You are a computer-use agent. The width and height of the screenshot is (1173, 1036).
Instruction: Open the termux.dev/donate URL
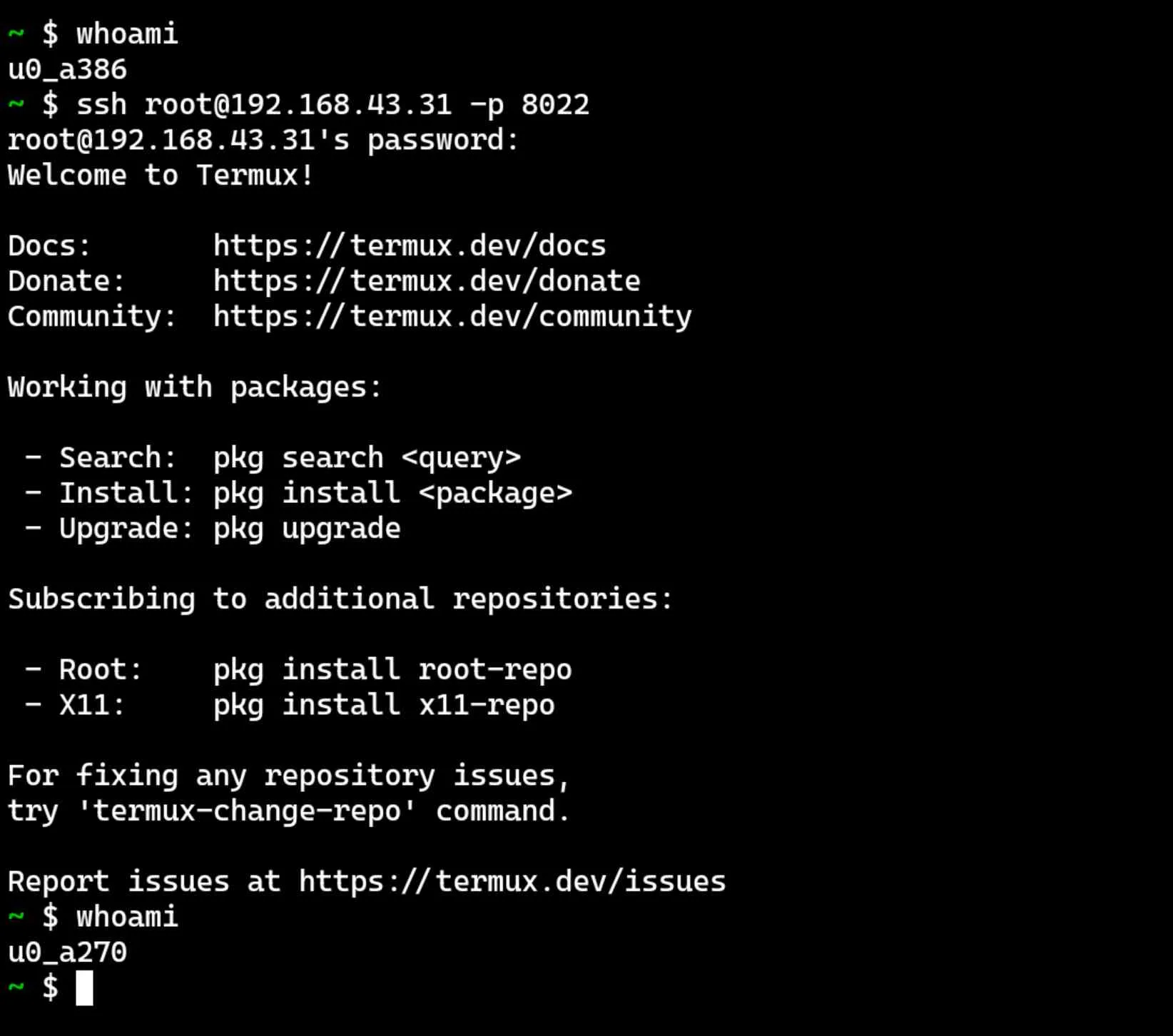pyautogui.click(x=427, y=282)
